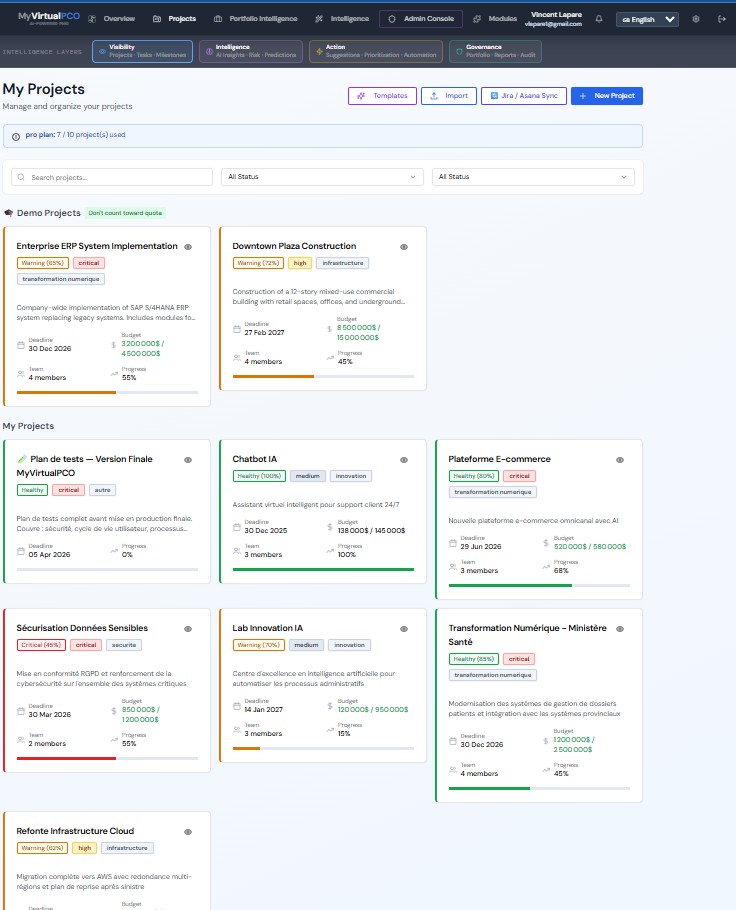
Task: Click the dollar icon on Lab Innovation IA
Action: click(330, 706)
